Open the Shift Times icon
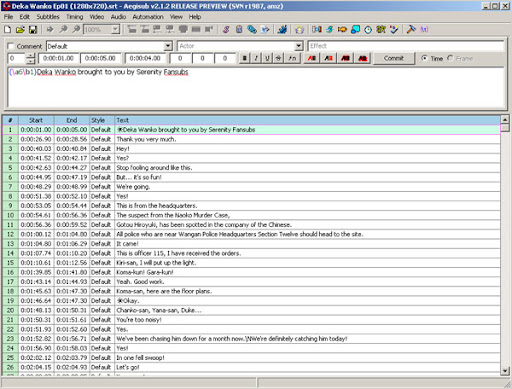 tap(317, 30)
